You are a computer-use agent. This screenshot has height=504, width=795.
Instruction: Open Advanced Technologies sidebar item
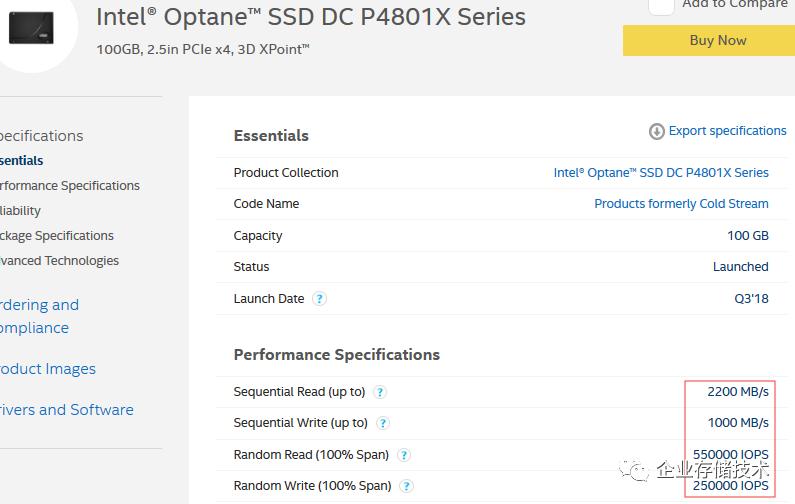[x=58, y=260]
